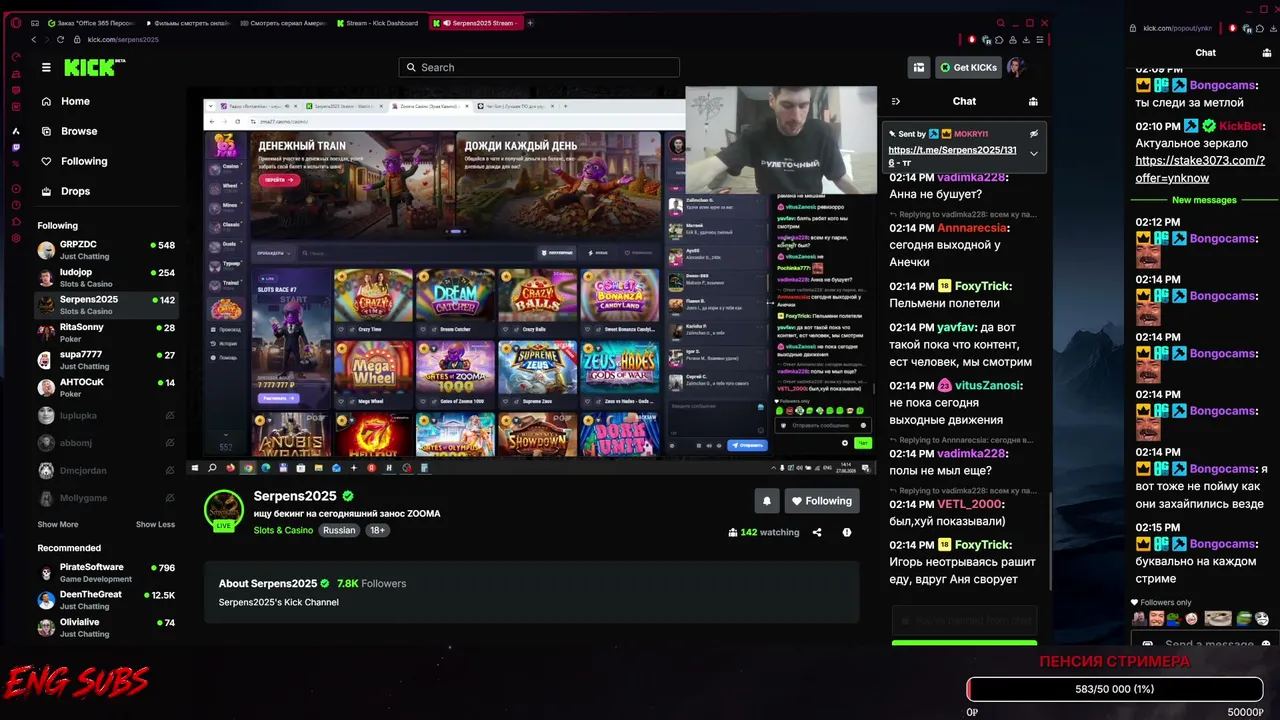Viewport: 1280px width, 720px height.
Task: Open offline channel Dmcjordan
Action: tap(107, 470)
